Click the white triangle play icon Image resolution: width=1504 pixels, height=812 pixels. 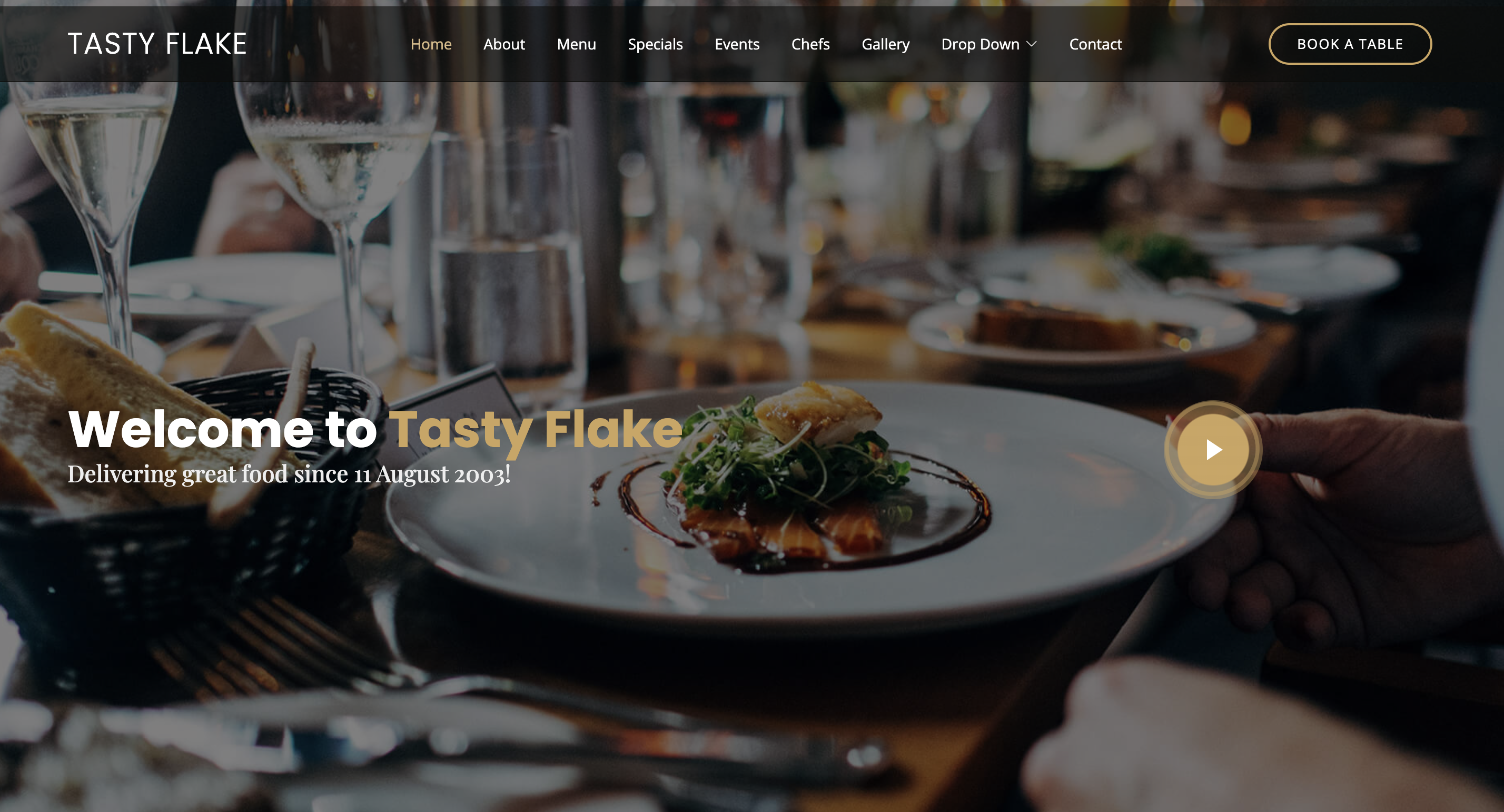tap(1214, 450)
